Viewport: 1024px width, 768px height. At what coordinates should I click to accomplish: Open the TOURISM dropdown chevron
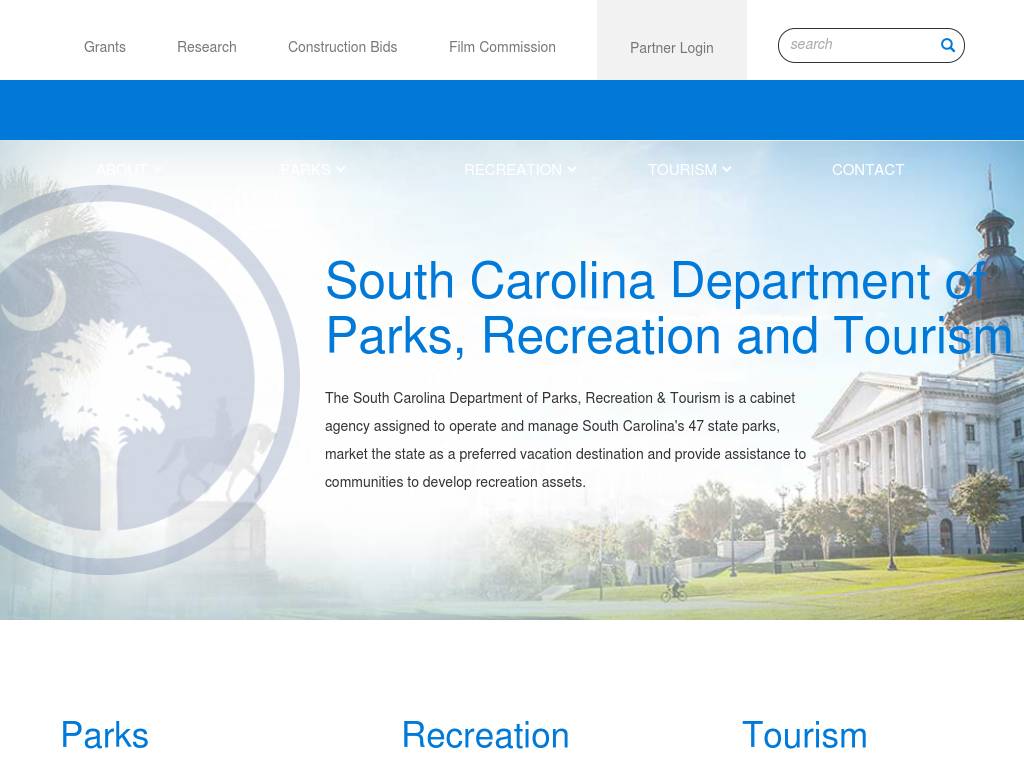[x=727, y=170]
